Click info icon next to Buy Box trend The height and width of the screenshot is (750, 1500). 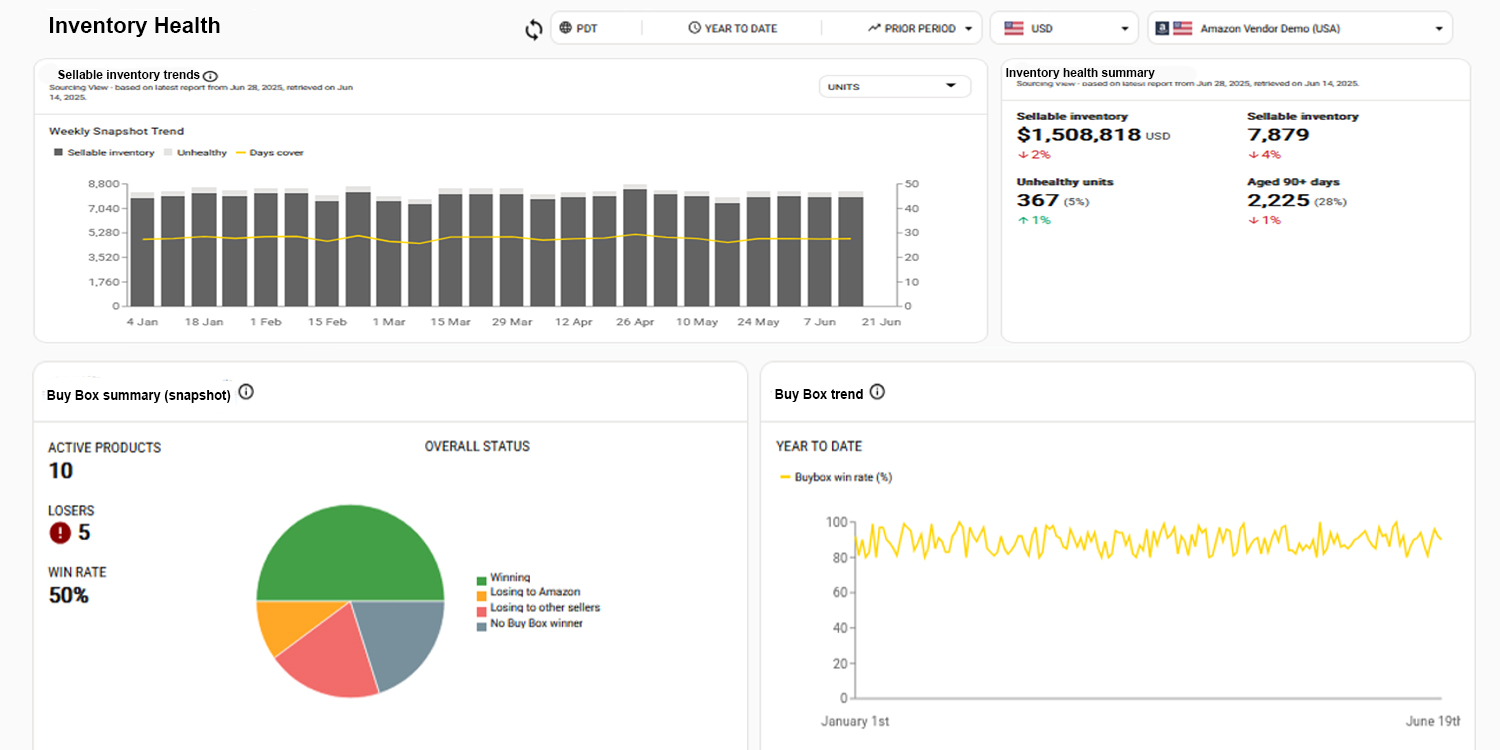click(877, 392)
